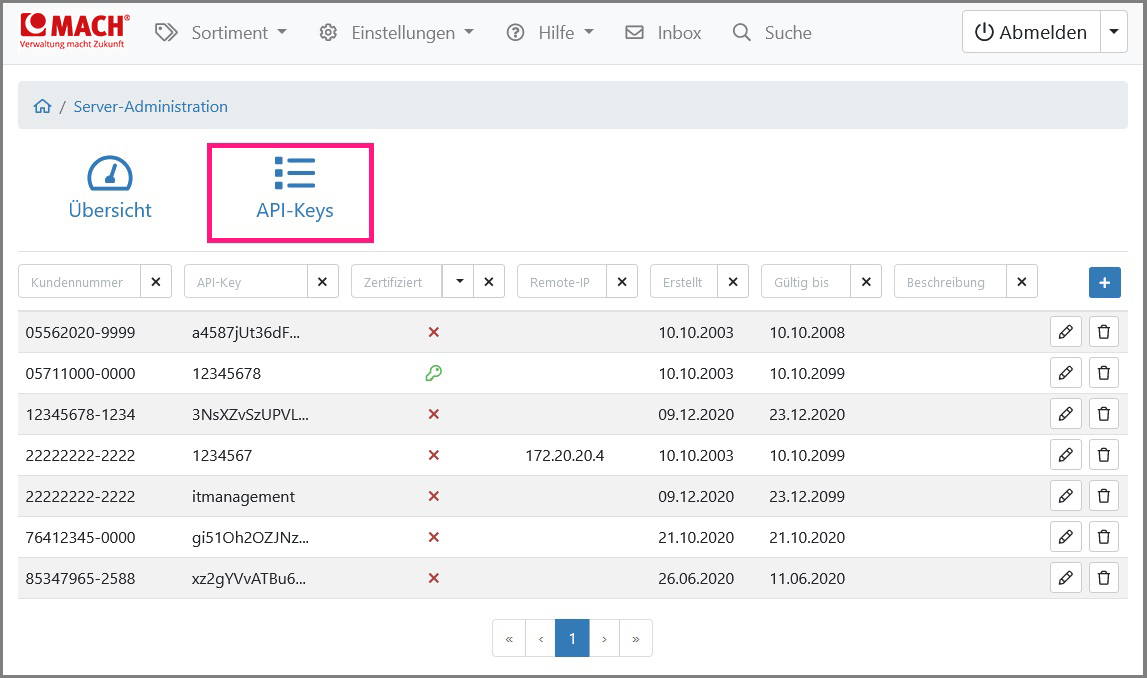Open dropdown arrow next to Abmelden
Image resolution: width=1147 pixels, height=678 pixels.
point(1114,31)
